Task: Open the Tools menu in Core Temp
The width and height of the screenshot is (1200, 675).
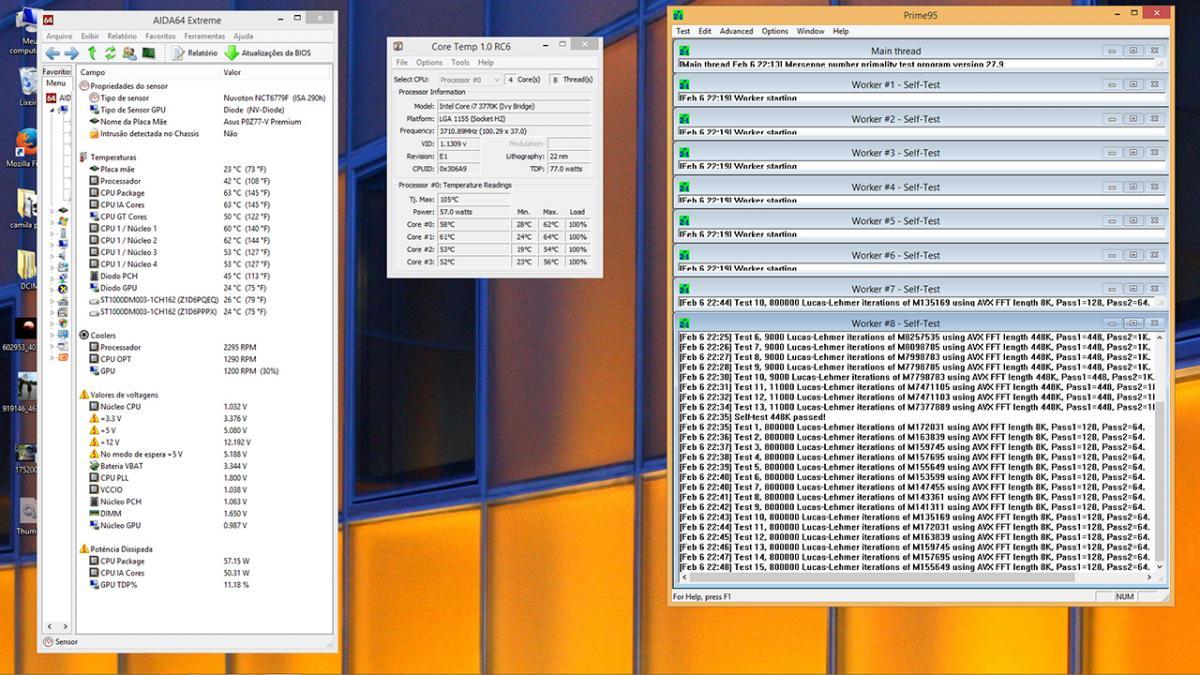Action: [x=460, y=62]
